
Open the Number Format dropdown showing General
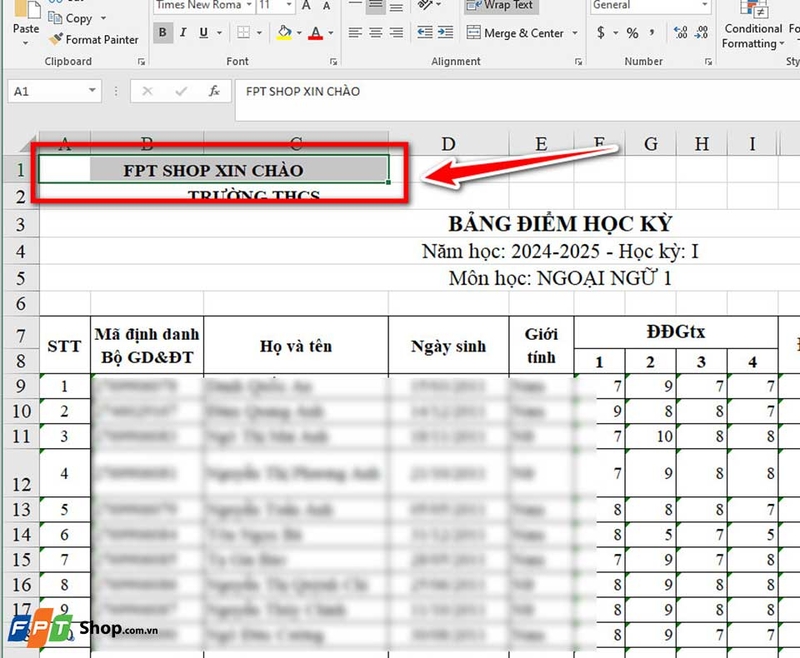coord(650,5)
